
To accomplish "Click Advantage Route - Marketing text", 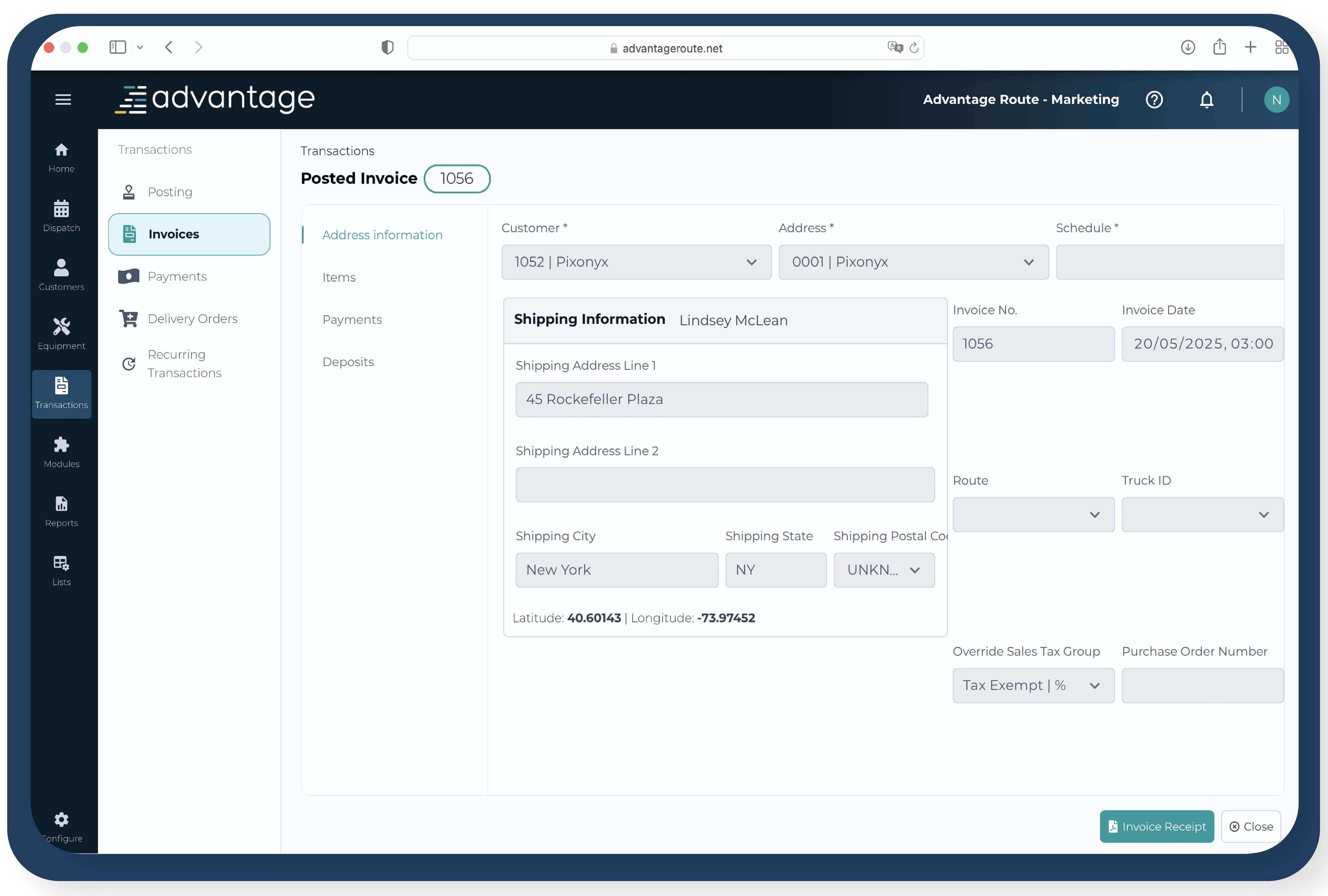I will pos(1021,99).
